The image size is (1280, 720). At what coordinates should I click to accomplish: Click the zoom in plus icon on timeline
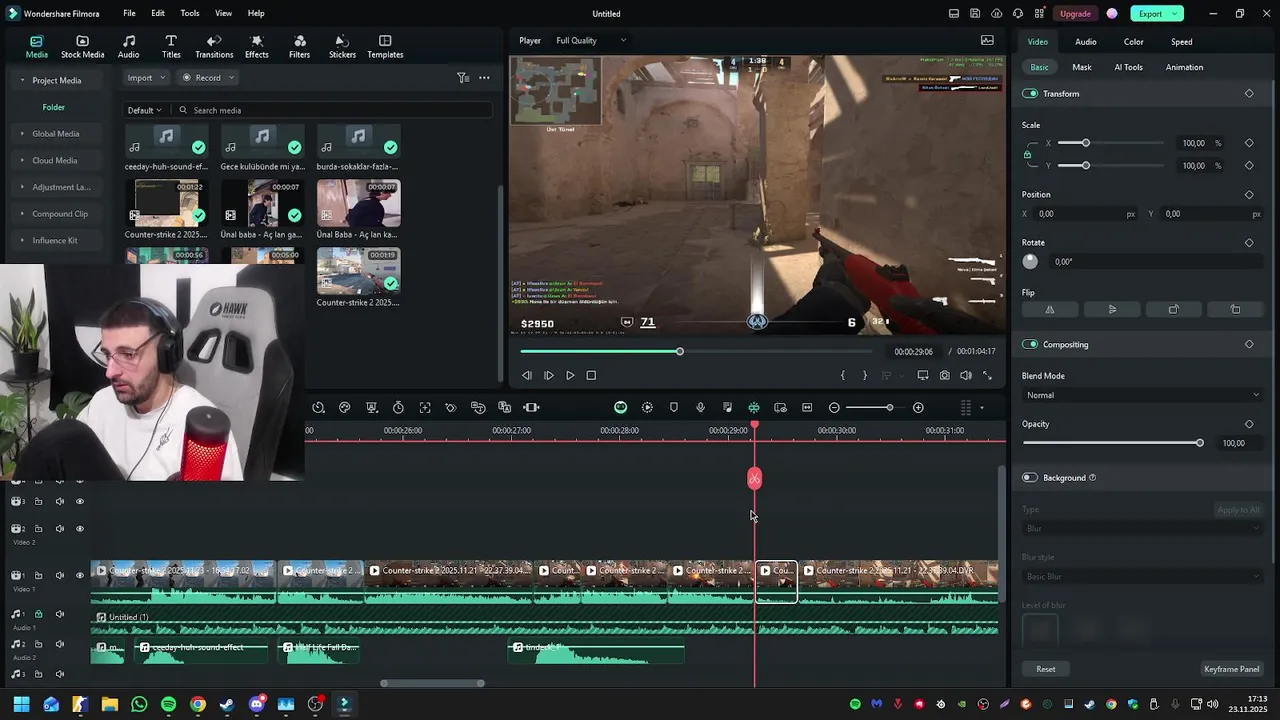point(918,407)
